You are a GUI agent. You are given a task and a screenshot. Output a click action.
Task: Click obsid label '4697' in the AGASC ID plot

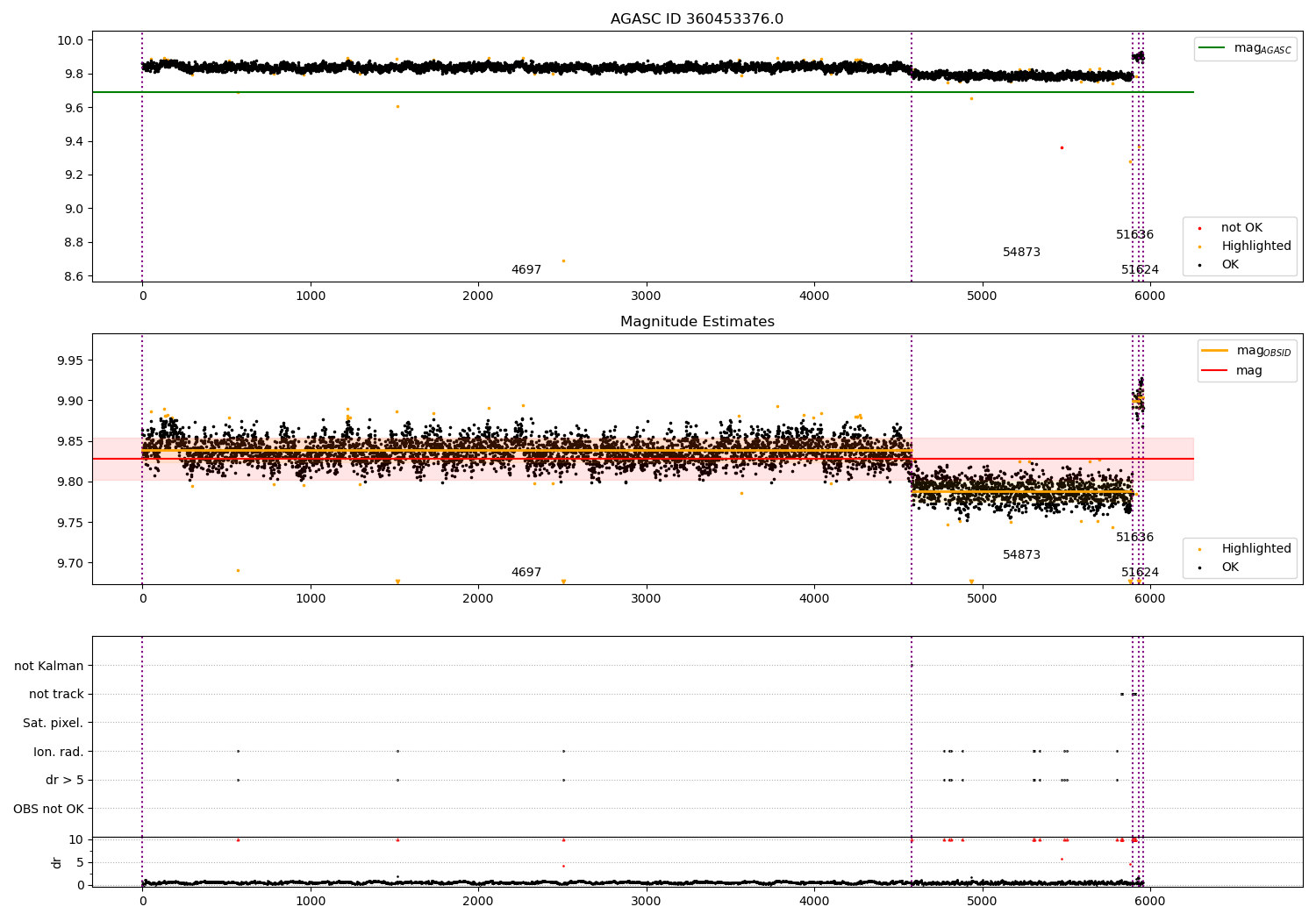click(x=526, y=270)
